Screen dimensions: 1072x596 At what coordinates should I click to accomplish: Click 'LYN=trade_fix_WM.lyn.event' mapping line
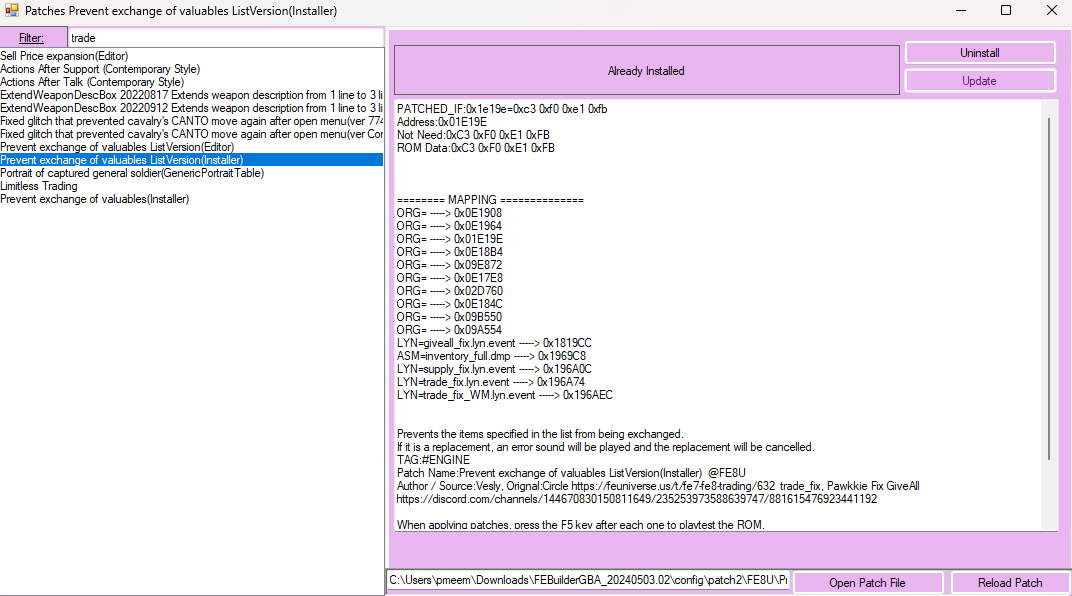tap(505, 395)
